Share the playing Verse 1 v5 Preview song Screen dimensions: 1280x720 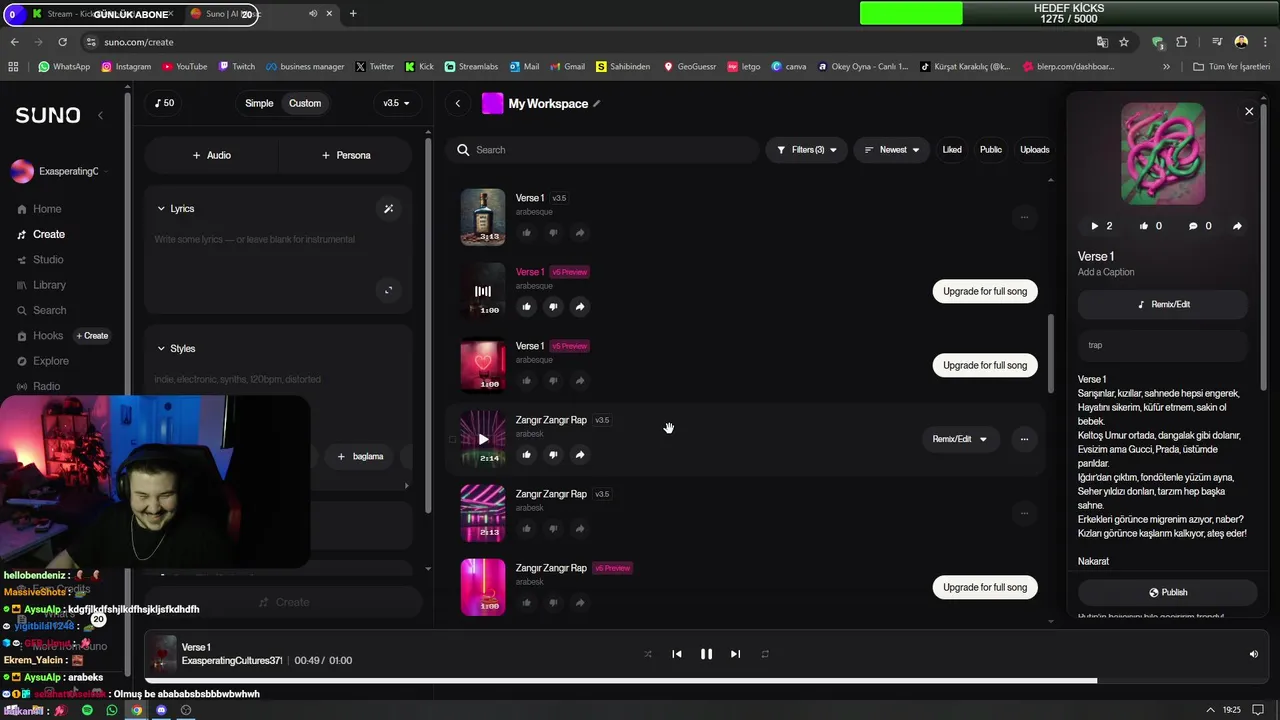pos(580,307)
